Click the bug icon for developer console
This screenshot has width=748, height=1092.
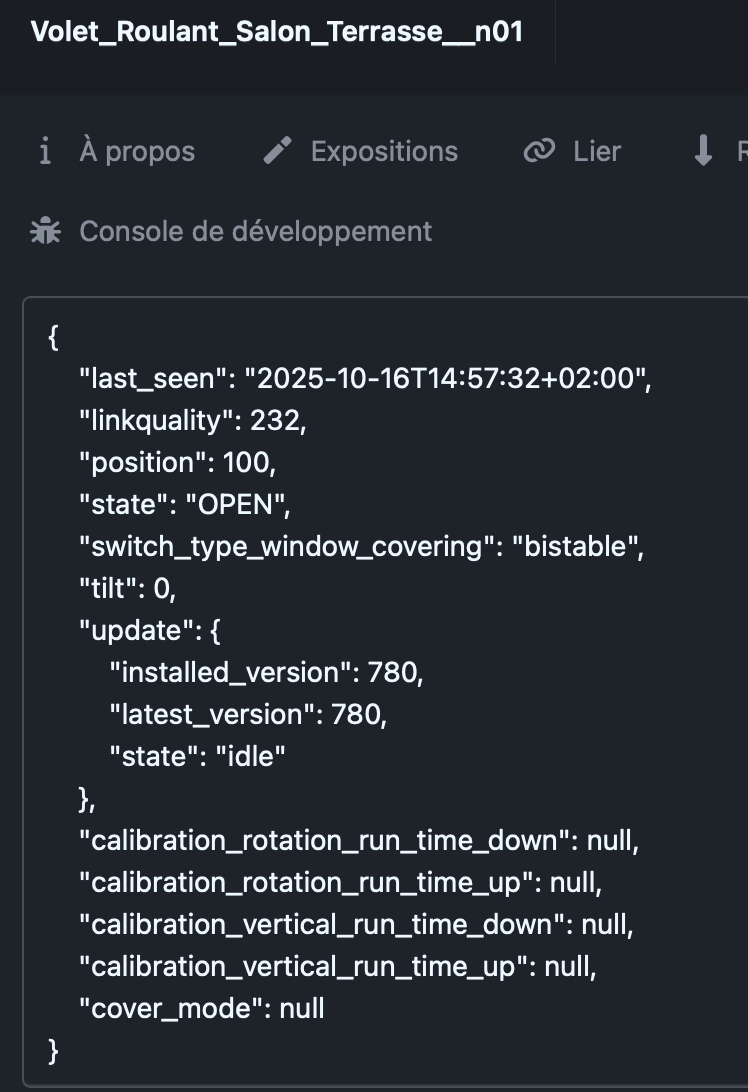pyautogui.click(x=45, y=232)
